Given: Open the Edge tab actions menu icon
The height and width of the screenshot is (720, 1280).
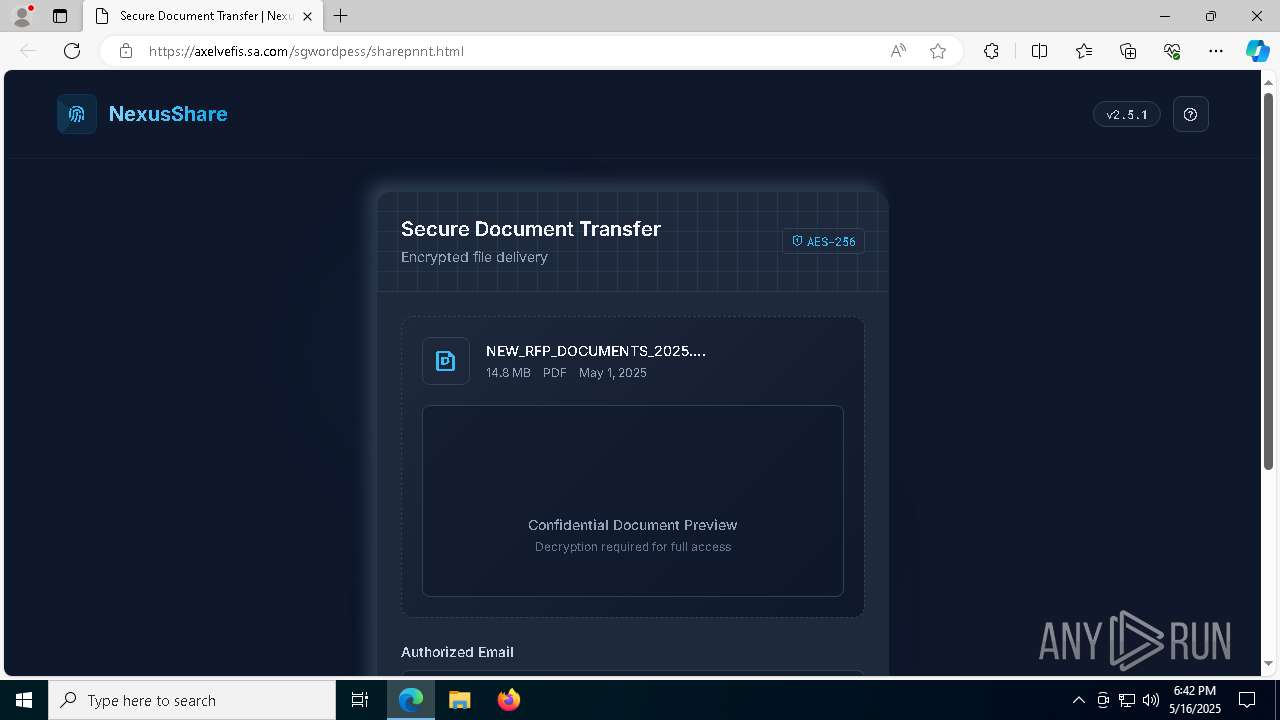Looking at the screenshot, I should tap(60, 16).
